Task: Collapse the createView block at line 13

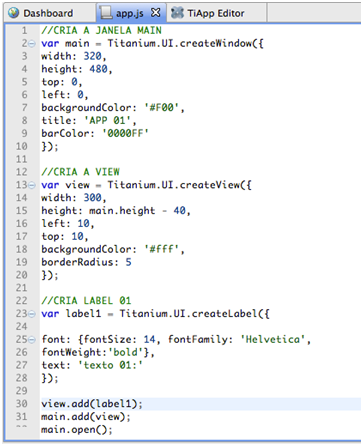Action: point(32,185)
